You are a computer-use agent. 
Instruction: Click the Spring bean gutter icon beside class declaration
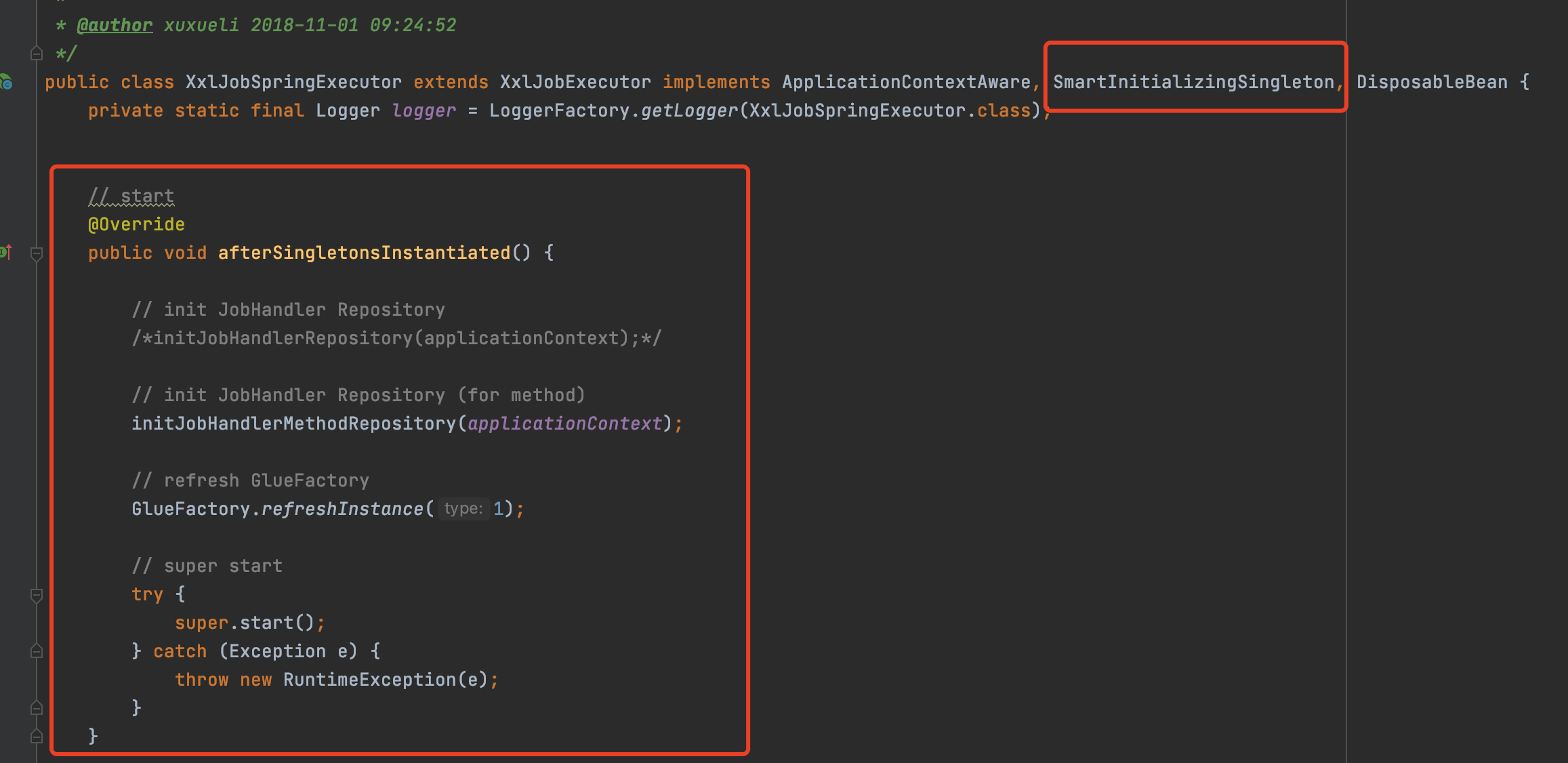tap(6, 82)
